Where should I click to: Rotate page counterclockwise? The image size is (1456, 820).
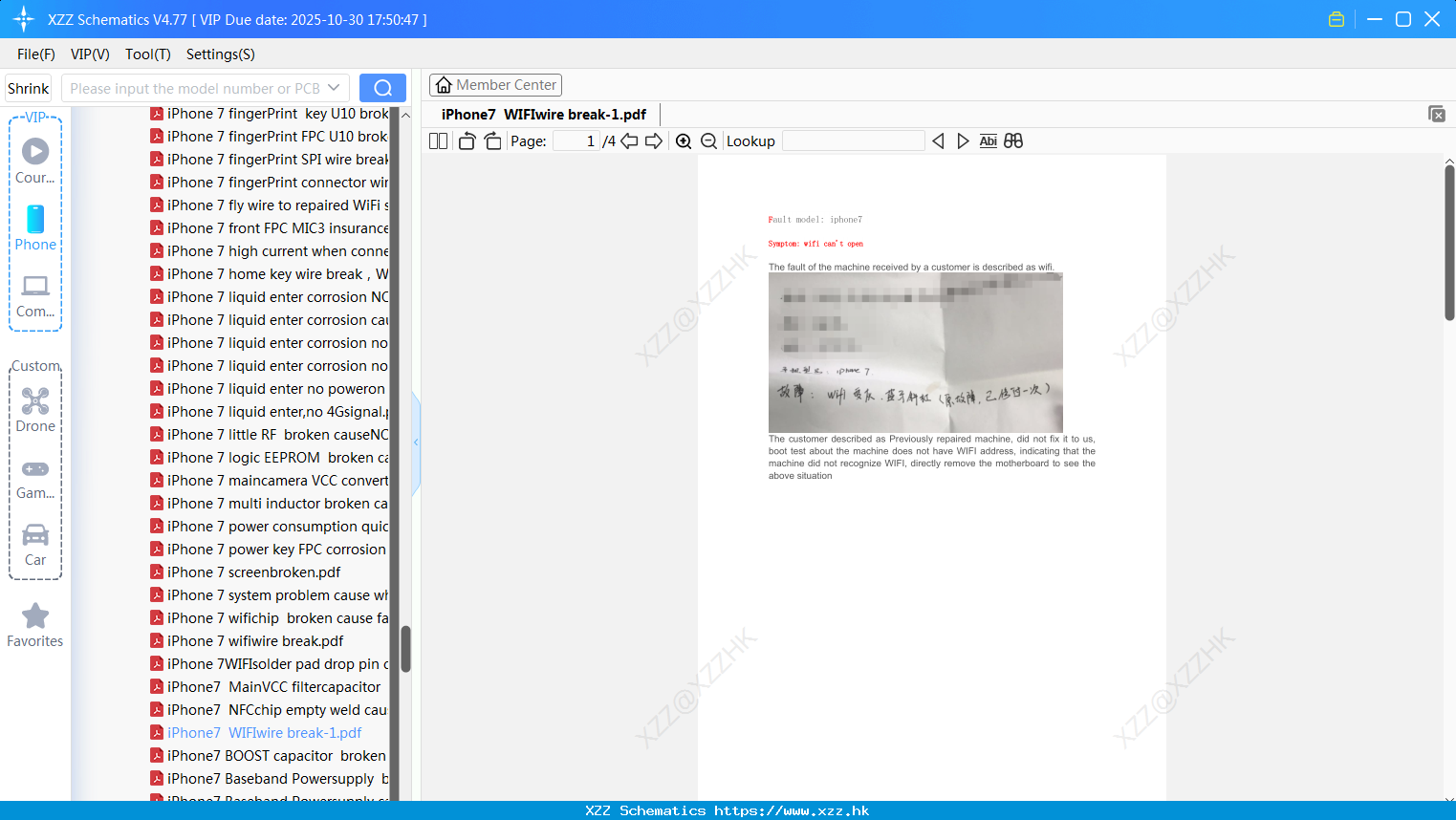click(x=467, y=141)
